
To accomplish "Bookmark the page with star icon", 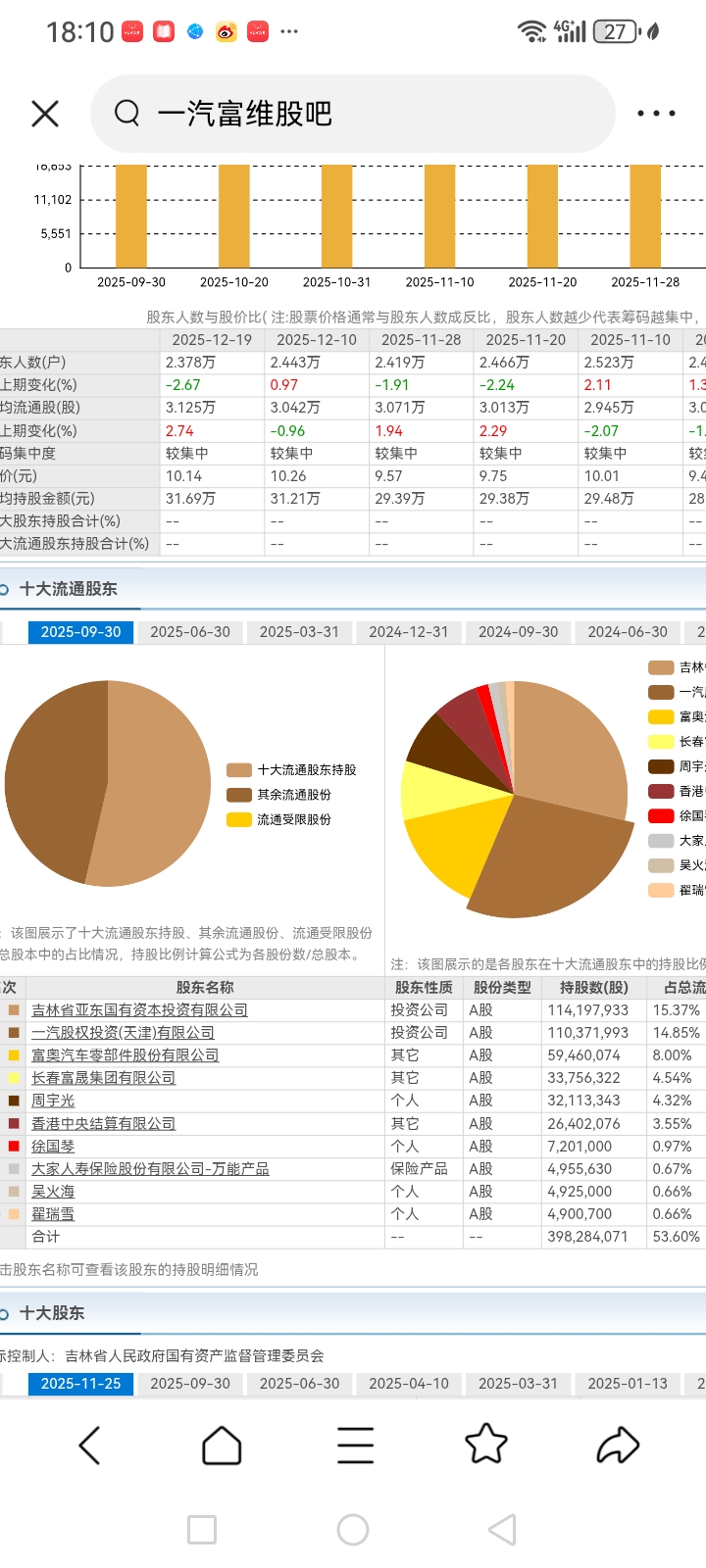I will pos(485,1445).
